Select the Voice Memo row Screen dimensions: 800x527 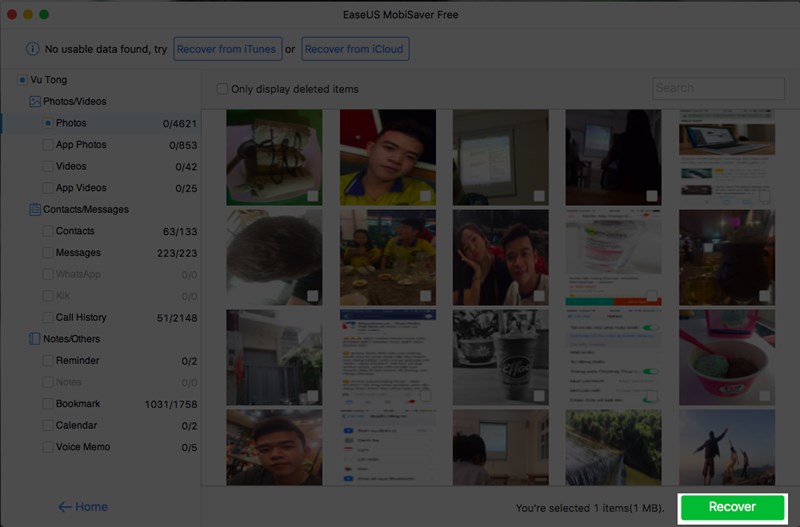(101, 447)
